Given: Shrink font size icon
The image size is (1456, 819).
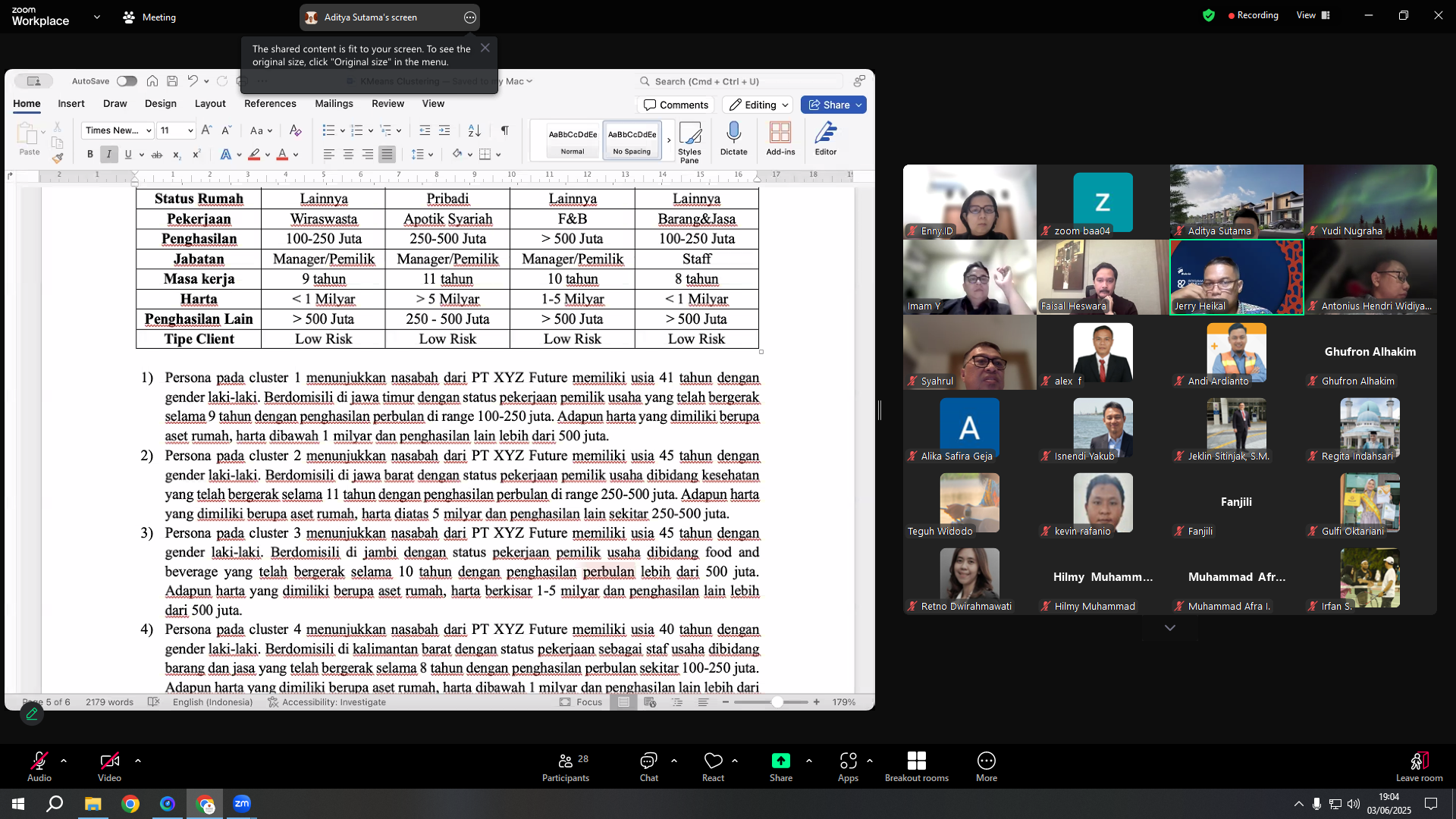Looking at the screenshot, I should pos(226,130).
